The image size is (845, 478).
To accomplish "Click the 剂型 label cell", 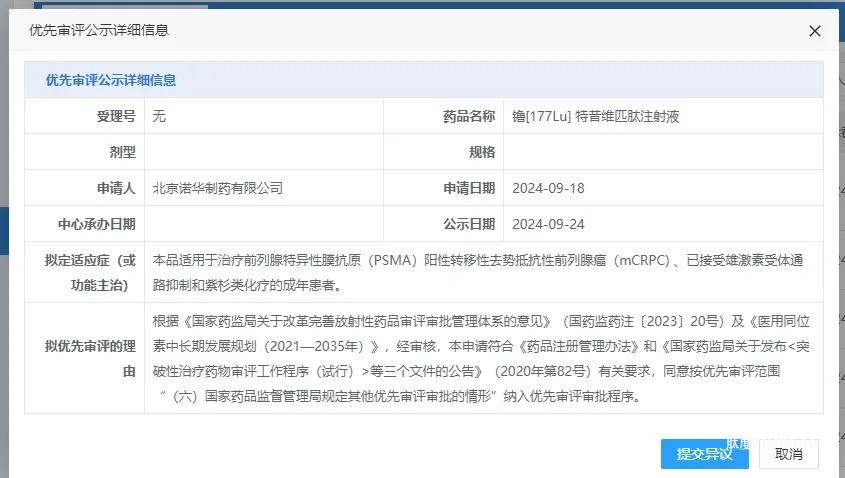I will [x=85, y=152].
